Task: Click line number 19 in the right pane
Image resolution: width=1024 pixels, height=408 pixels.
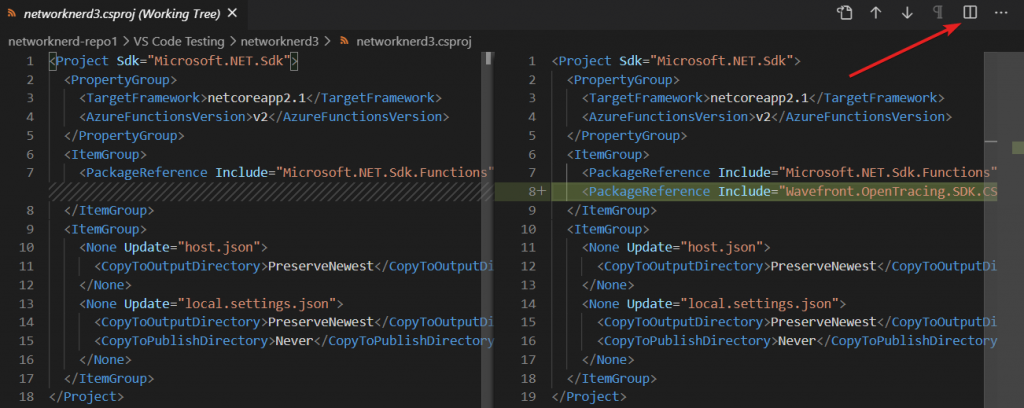Action: [528, 396]
